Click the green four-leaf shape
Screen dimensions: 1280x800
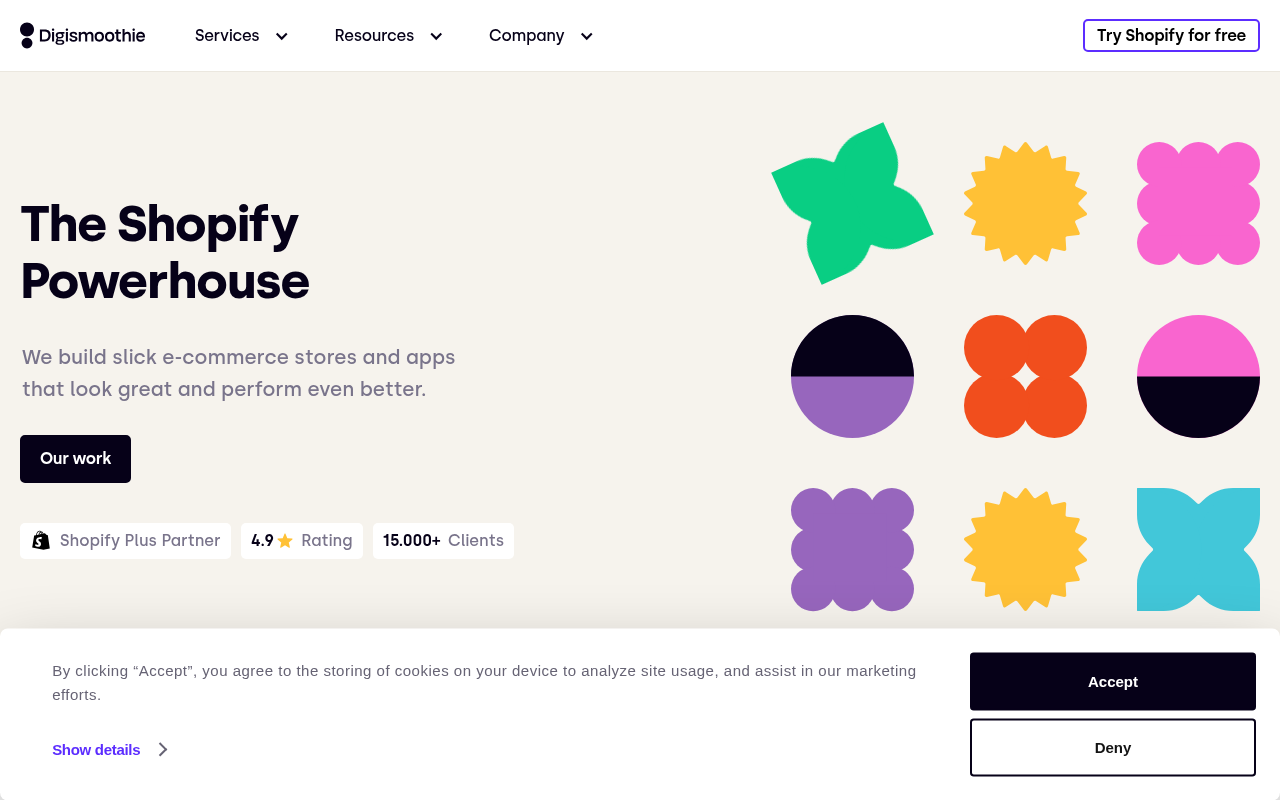tap(852, 203)
